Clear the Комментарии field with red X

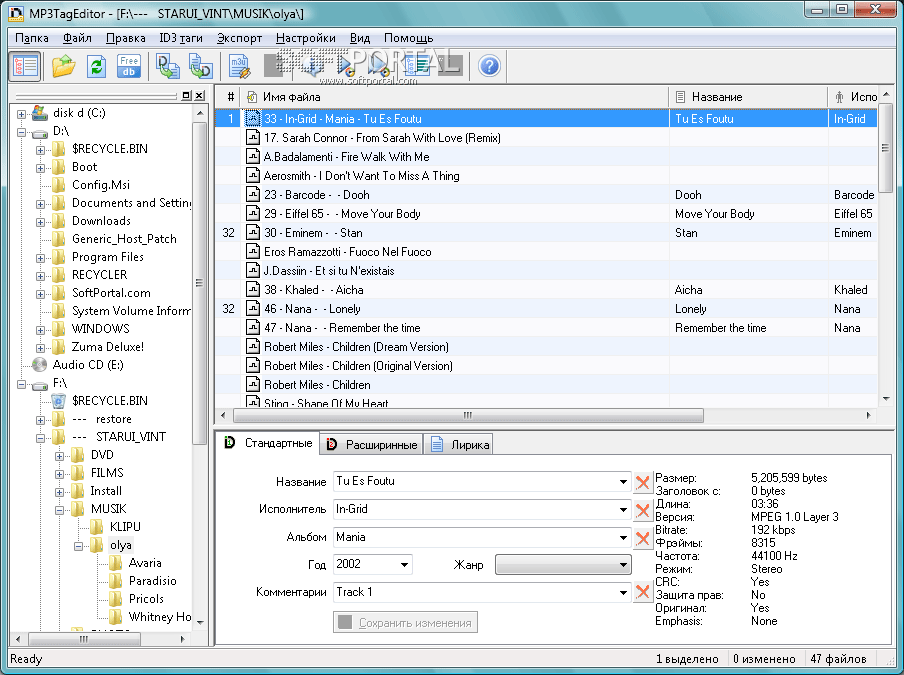(x=642, y=592)
